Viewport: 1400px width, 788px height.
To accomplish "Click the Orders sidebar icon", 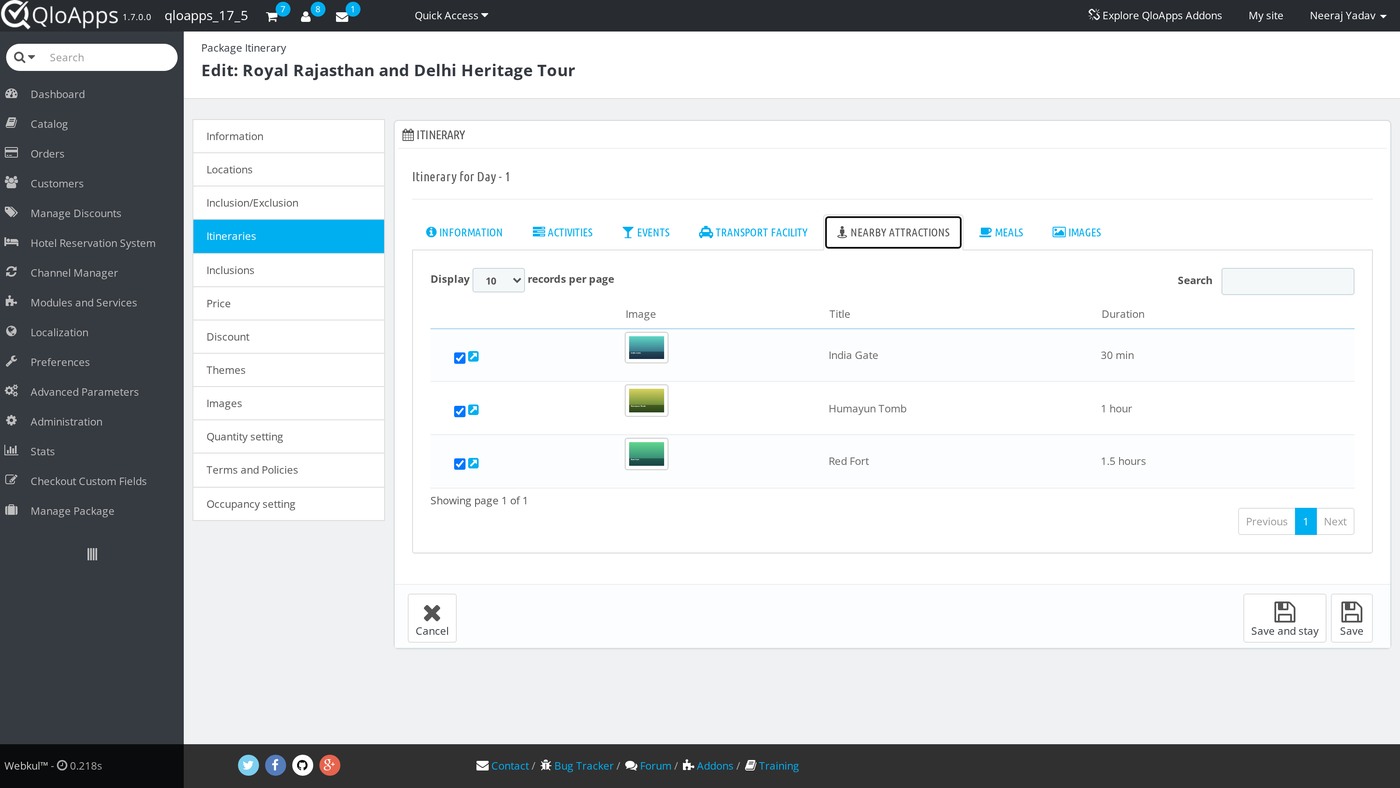I will [12, 154].
